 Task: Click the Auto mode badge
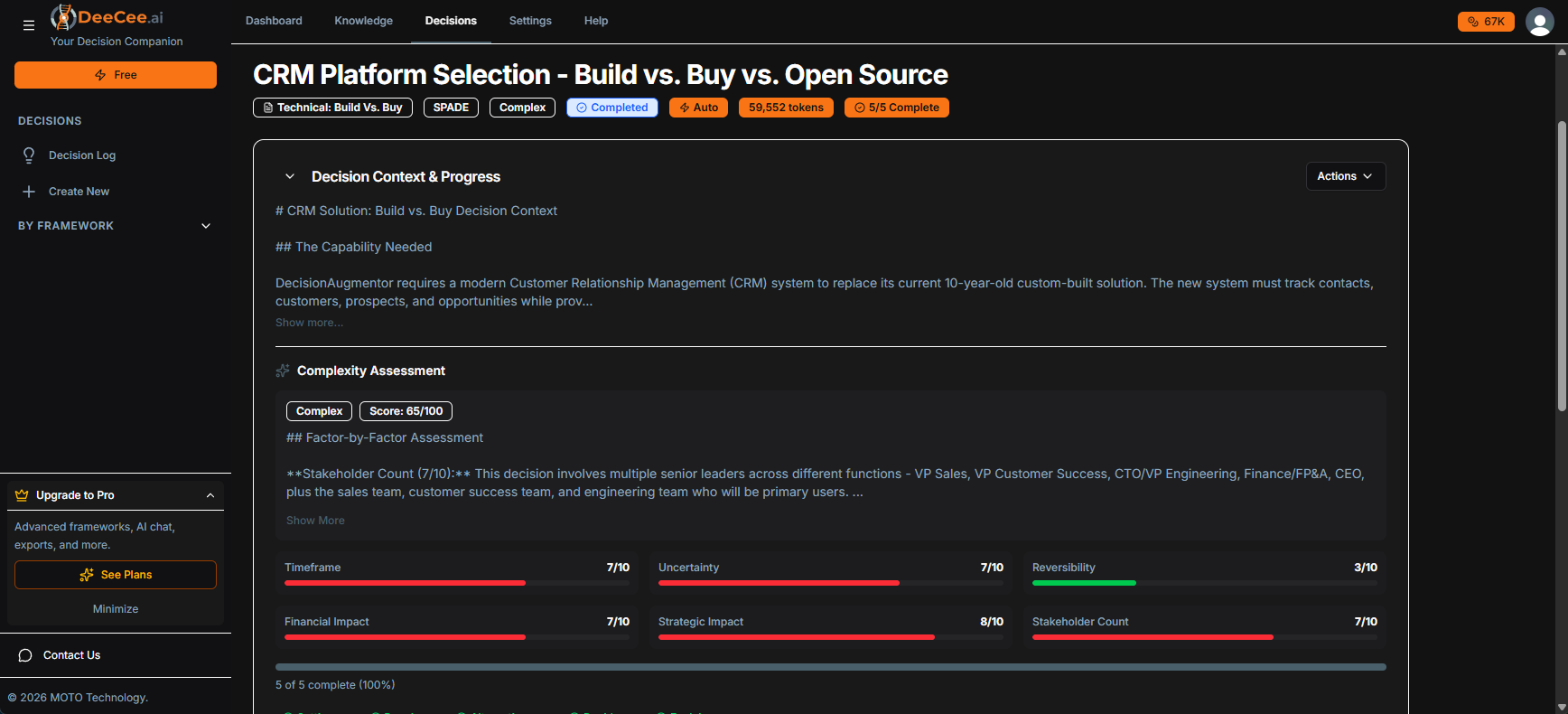click(x=698, y=108)
